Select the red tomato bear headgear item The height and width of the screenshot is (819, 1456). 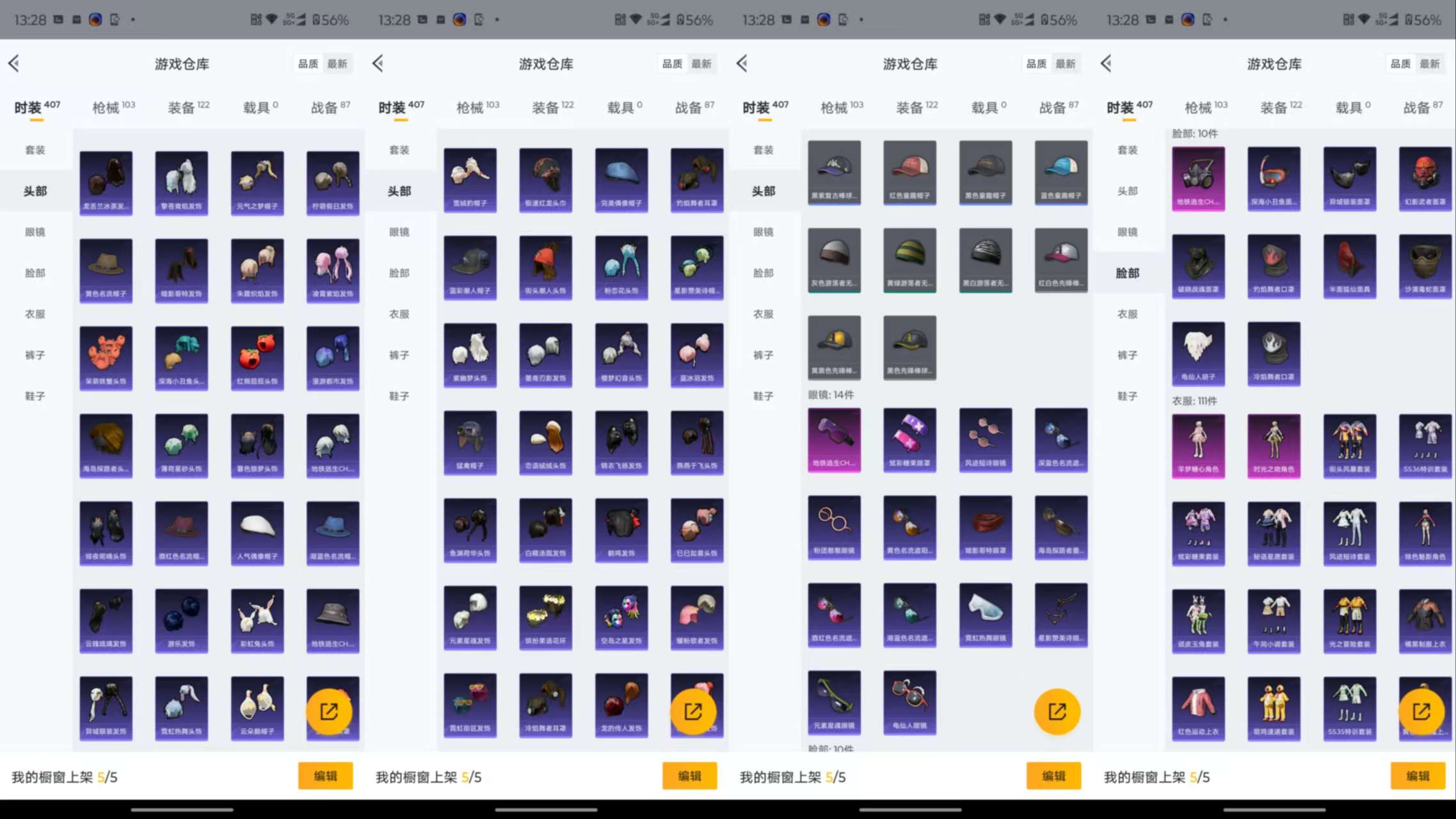(257, 357)
